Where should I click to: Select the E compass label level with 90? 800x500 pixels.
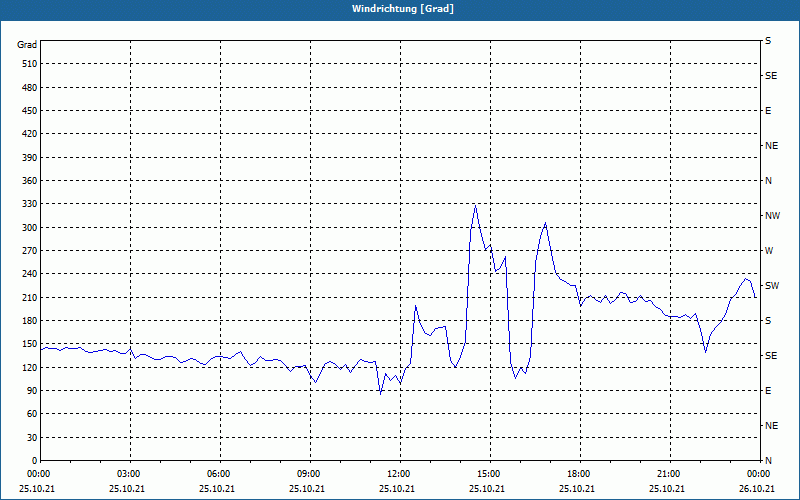[x=768, y=391]
